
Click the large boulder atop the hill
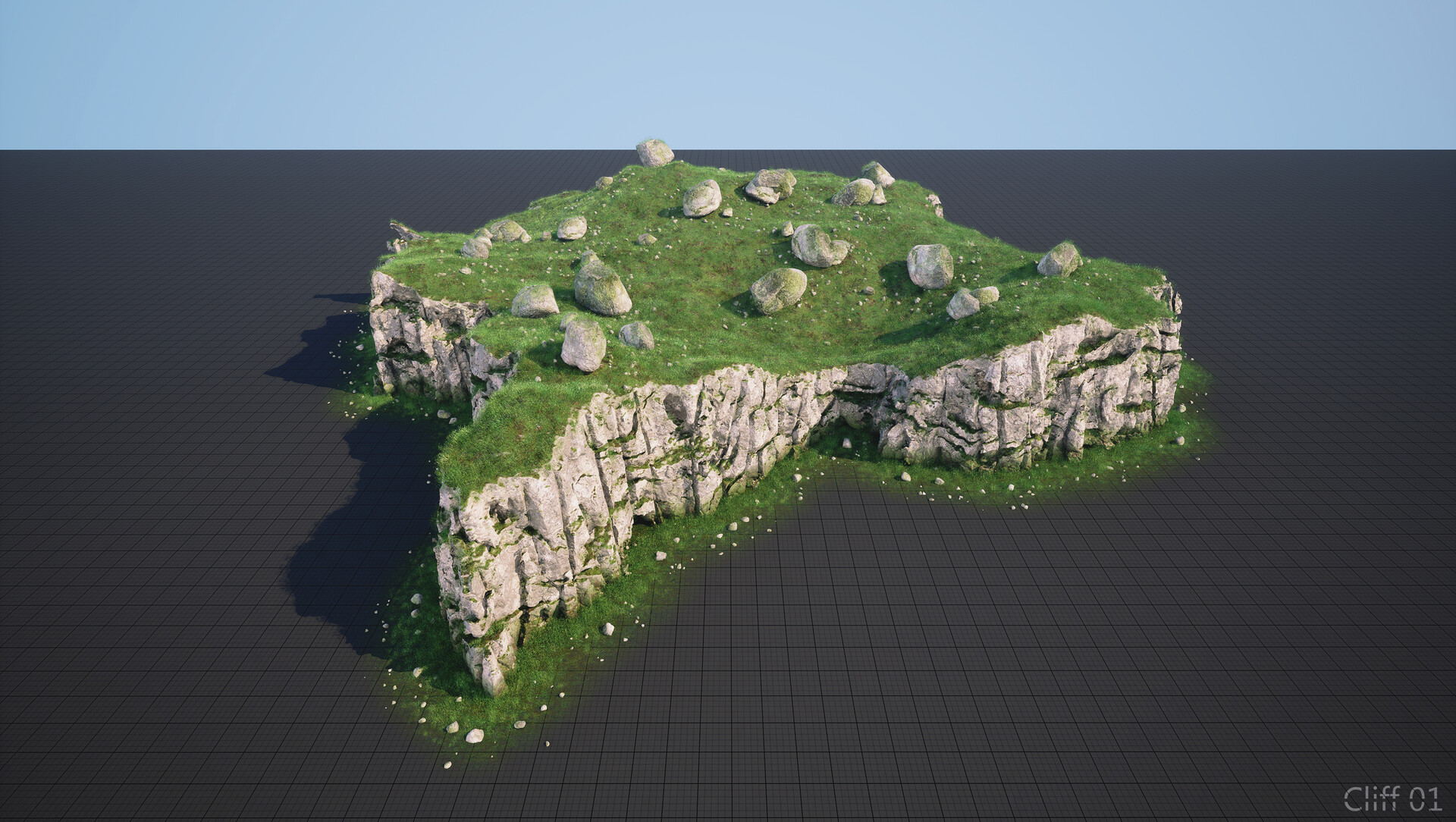coord(654,152)
